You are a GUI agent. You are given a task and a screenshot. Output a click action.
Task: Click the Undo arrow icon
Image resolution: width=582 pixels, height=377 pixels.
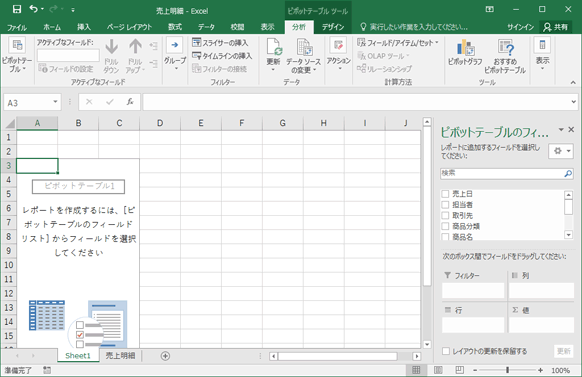pos(34,9)
